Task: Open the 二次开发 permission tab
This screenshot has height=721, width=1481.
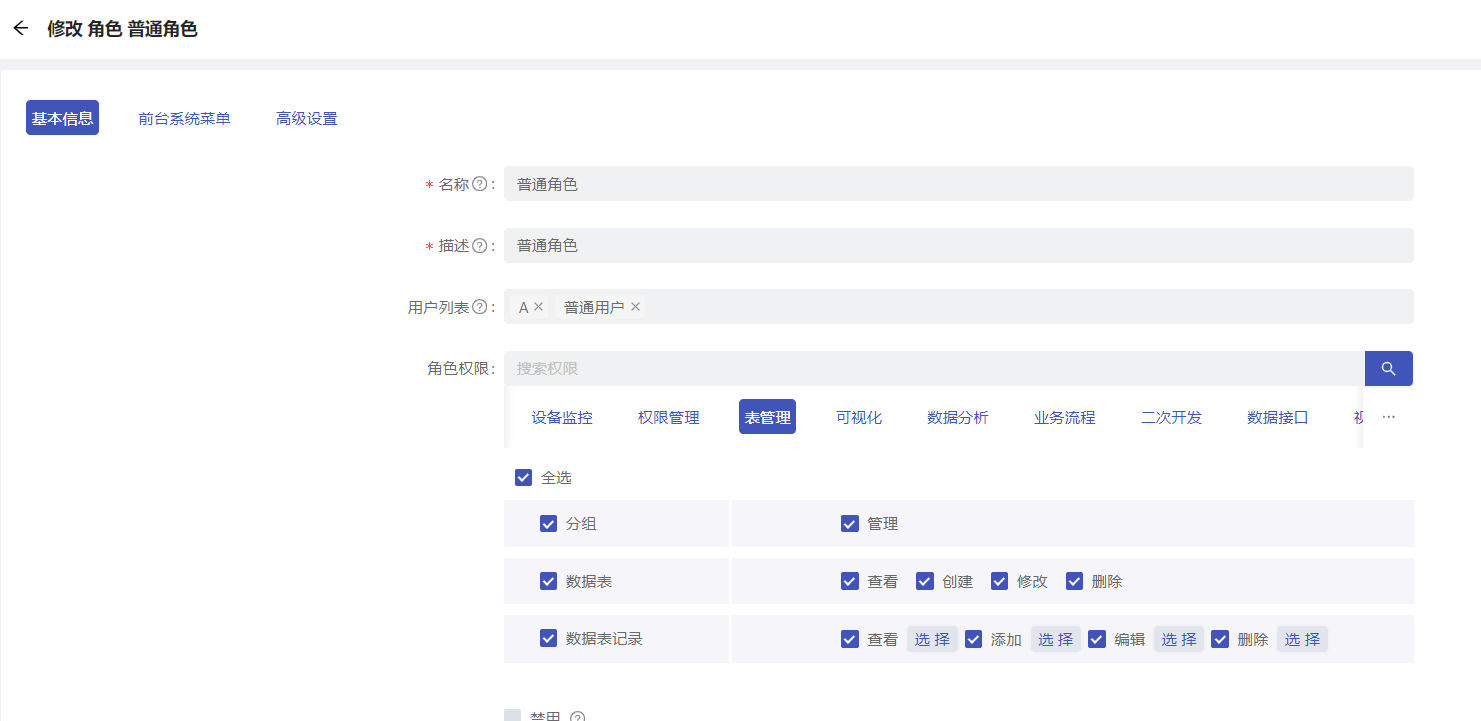Action: (1171, 417)
